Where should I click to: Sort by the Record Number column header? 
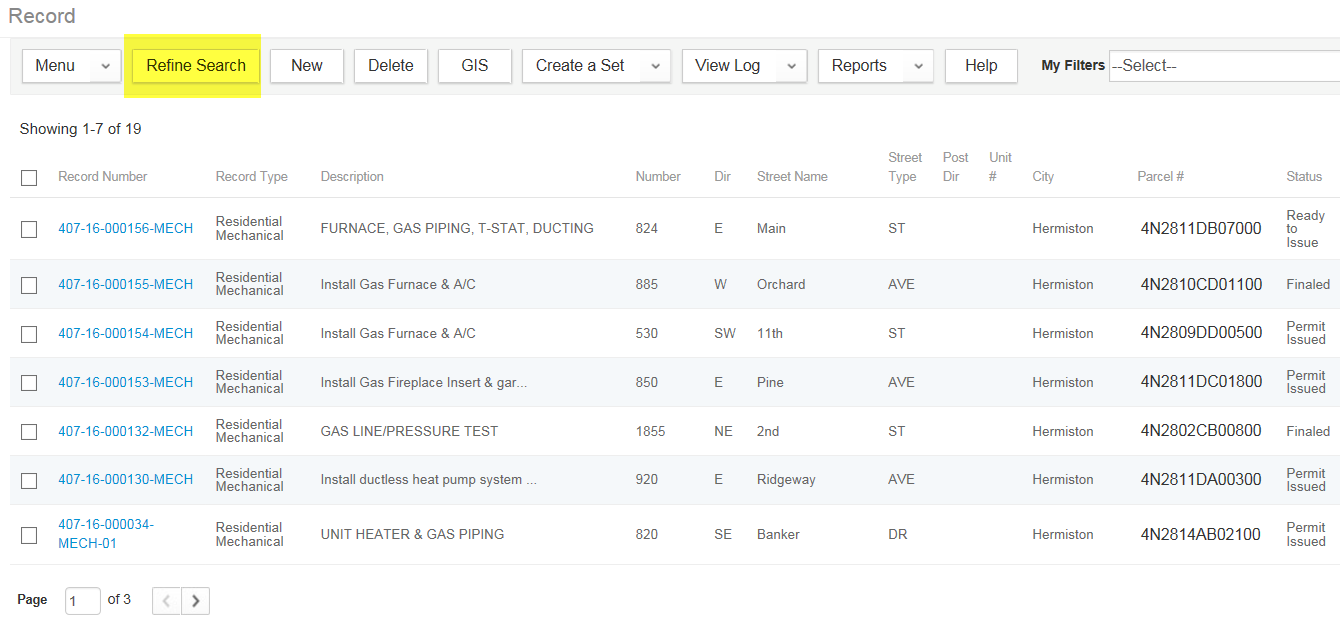pyautogui.click(x=102, y=177)
